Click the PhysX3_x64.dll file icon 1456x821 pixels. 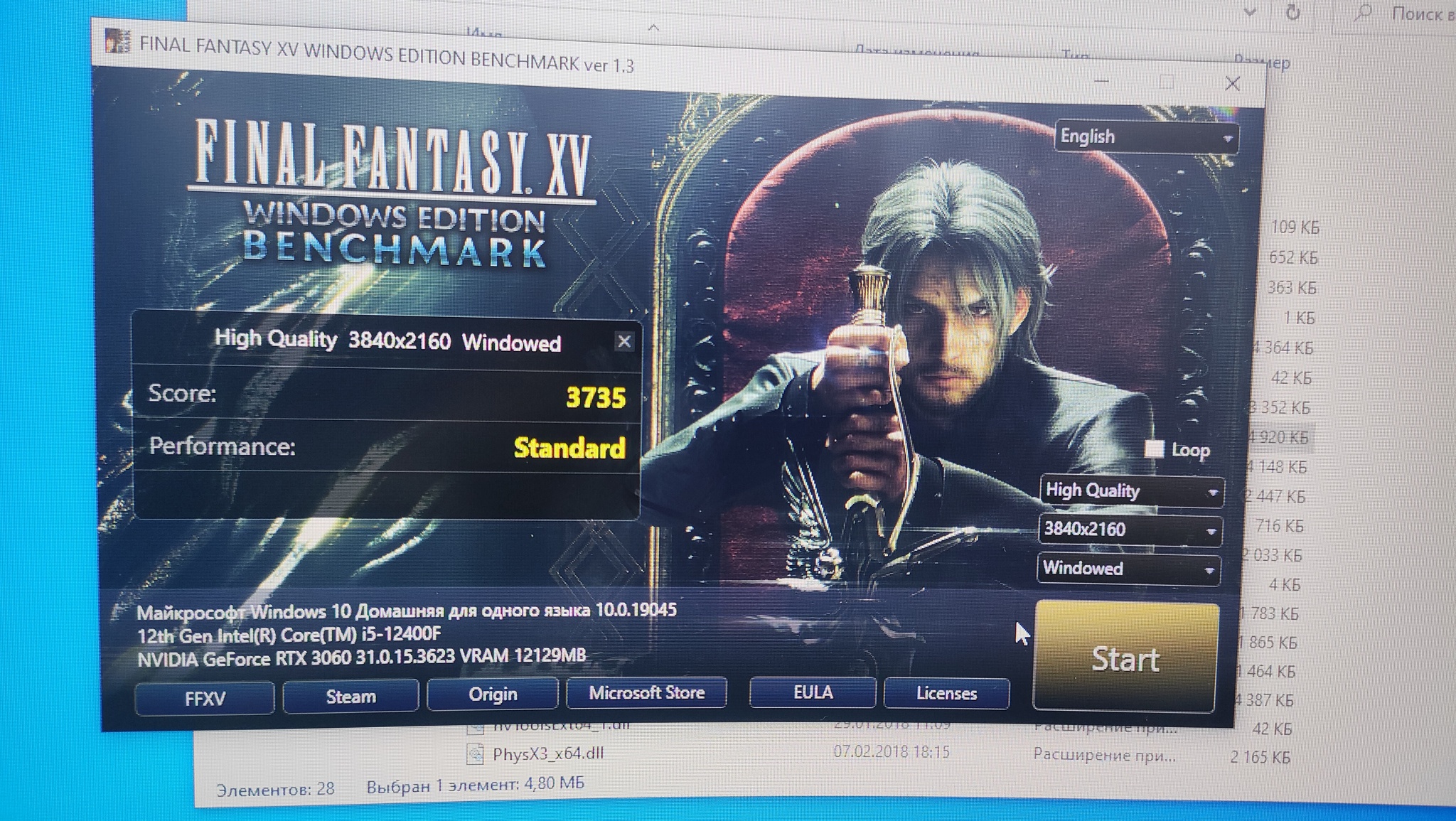point(475,753)
